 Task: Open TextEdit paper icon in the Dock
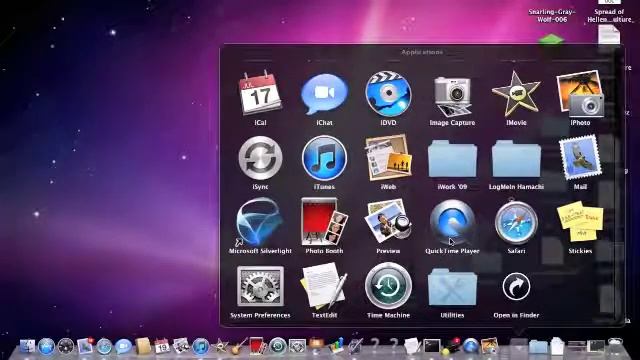click(412, 346)
